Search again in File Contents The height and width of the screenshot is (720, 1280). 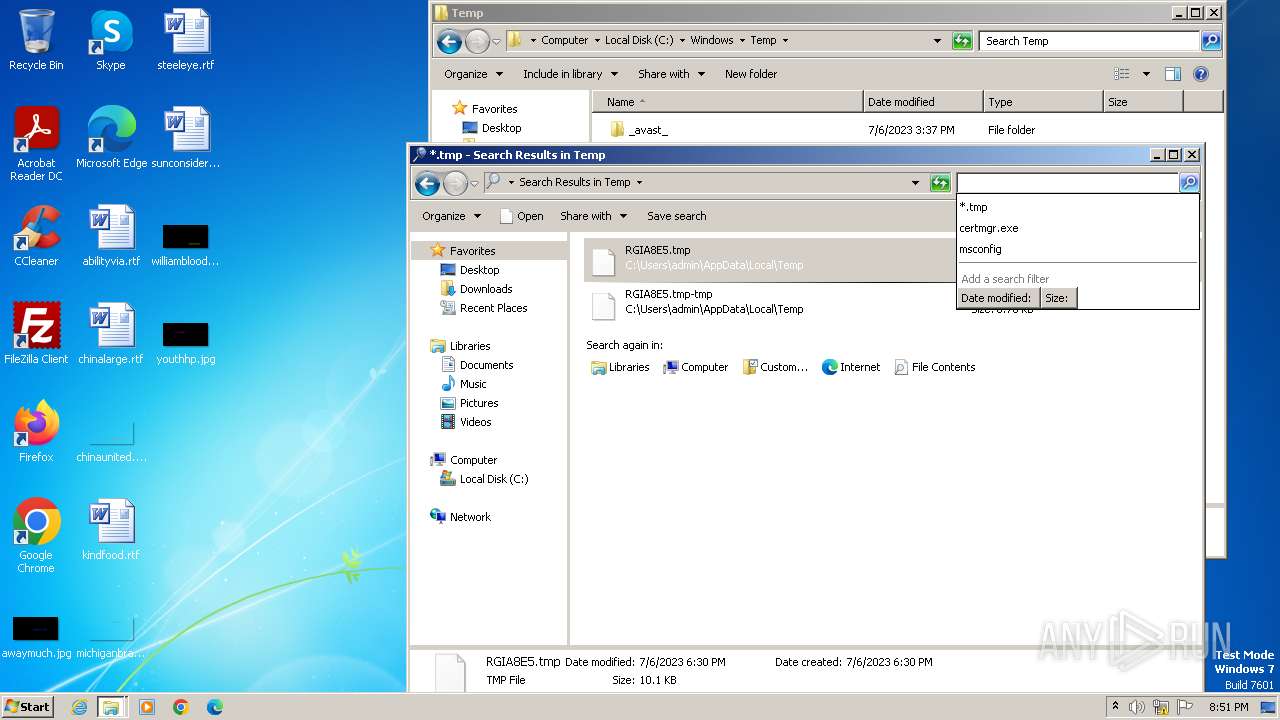[935, 367]
